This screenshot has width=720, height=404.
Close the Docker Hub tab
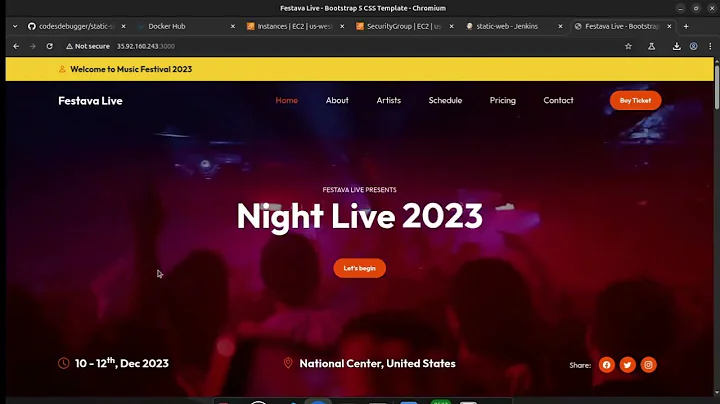click(x=233, y=27)
